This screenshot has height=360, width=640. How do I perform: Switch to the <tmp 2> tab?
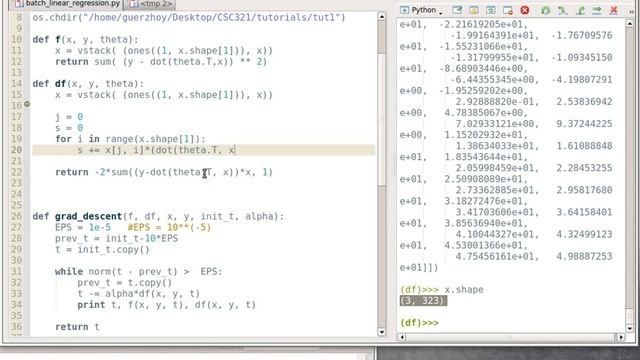[x=150, y=4]
